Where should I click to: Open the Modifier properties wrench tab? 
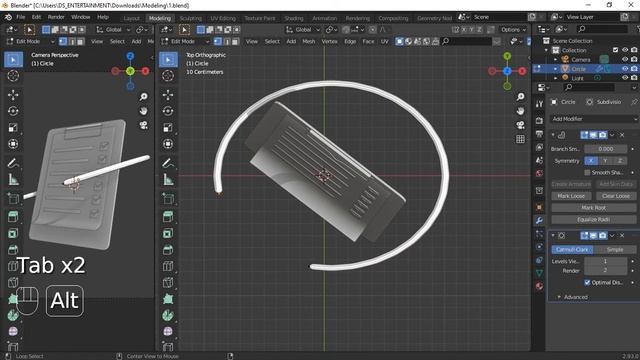(539, 220)
